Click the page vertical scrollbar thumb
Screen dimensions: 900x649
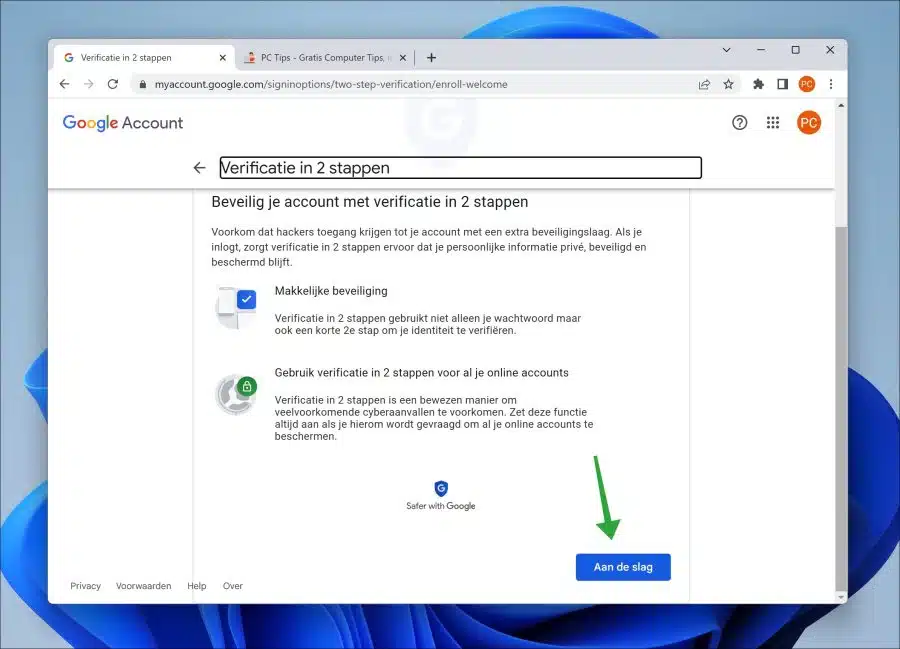tap(841, 407)
